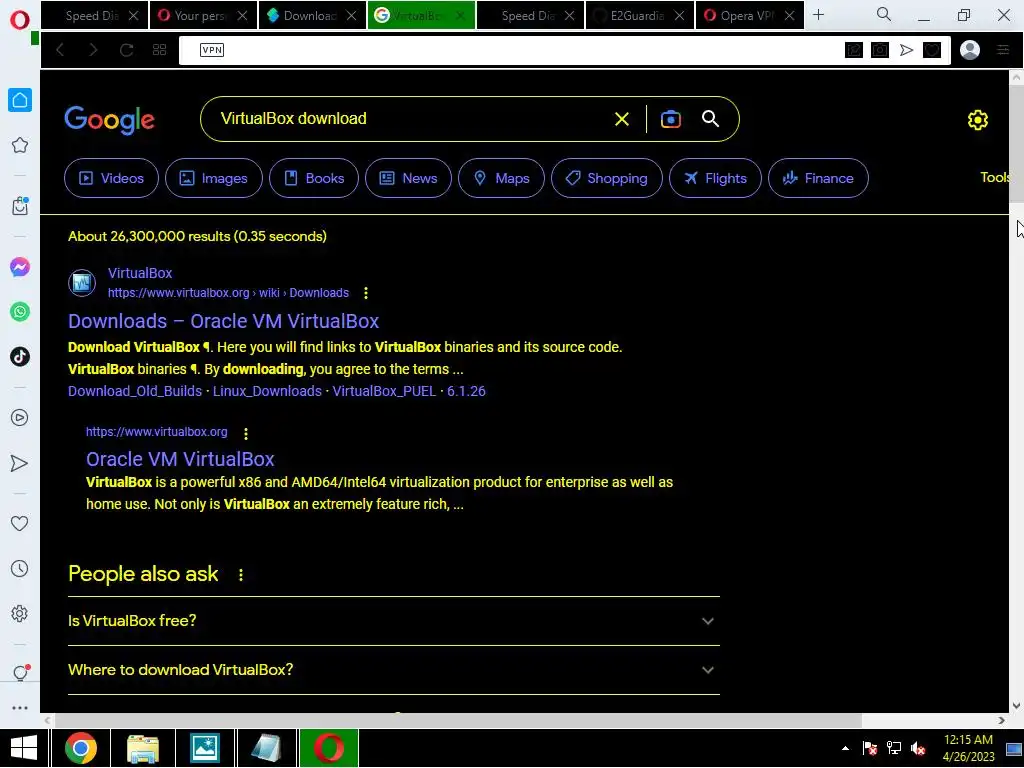Go forward with the forward arrow
The height and width of the screenshot is (768, 1024).
(93, 50)
